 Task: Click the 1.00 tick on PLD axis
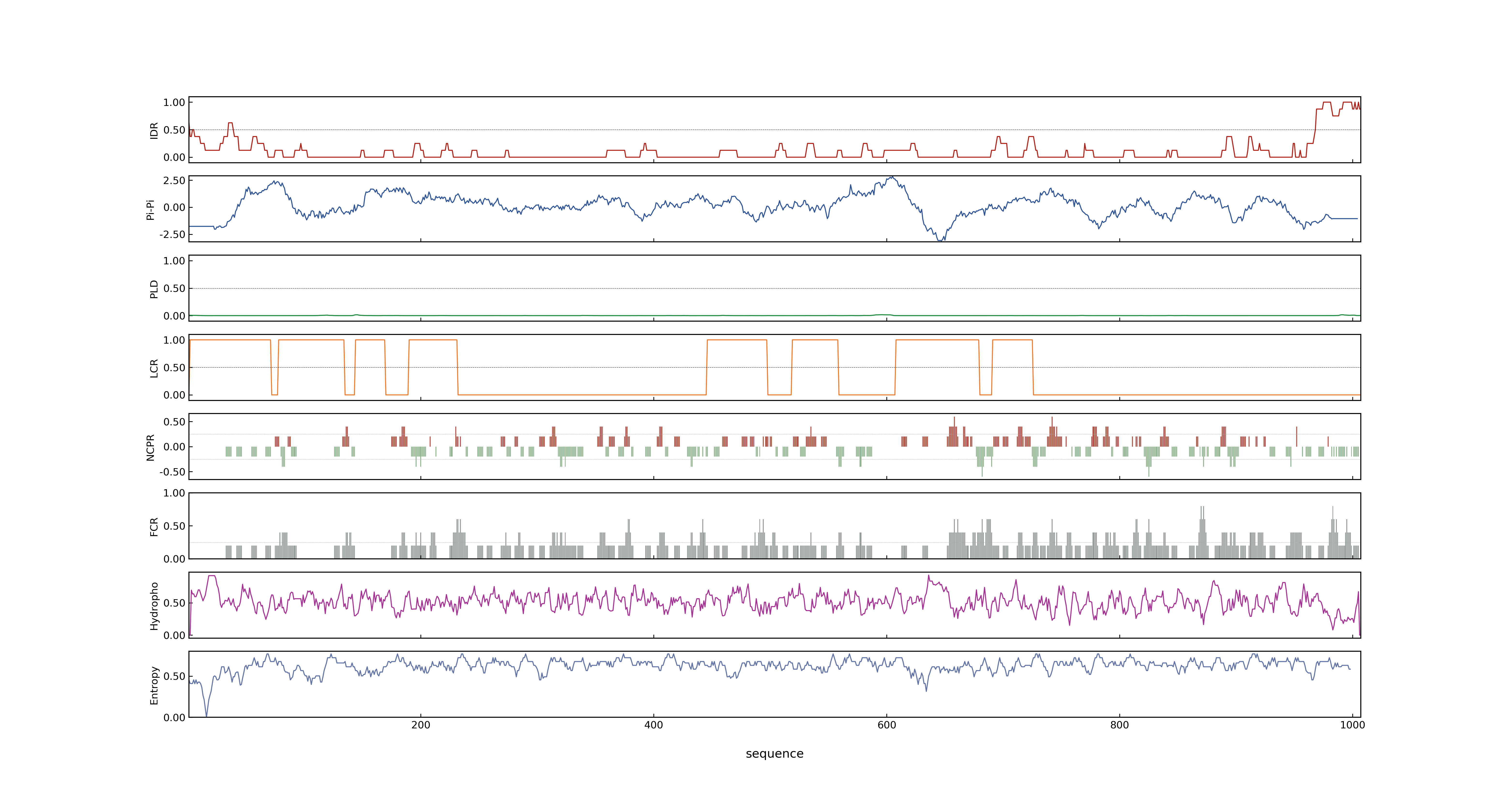(x=174, y=261)
